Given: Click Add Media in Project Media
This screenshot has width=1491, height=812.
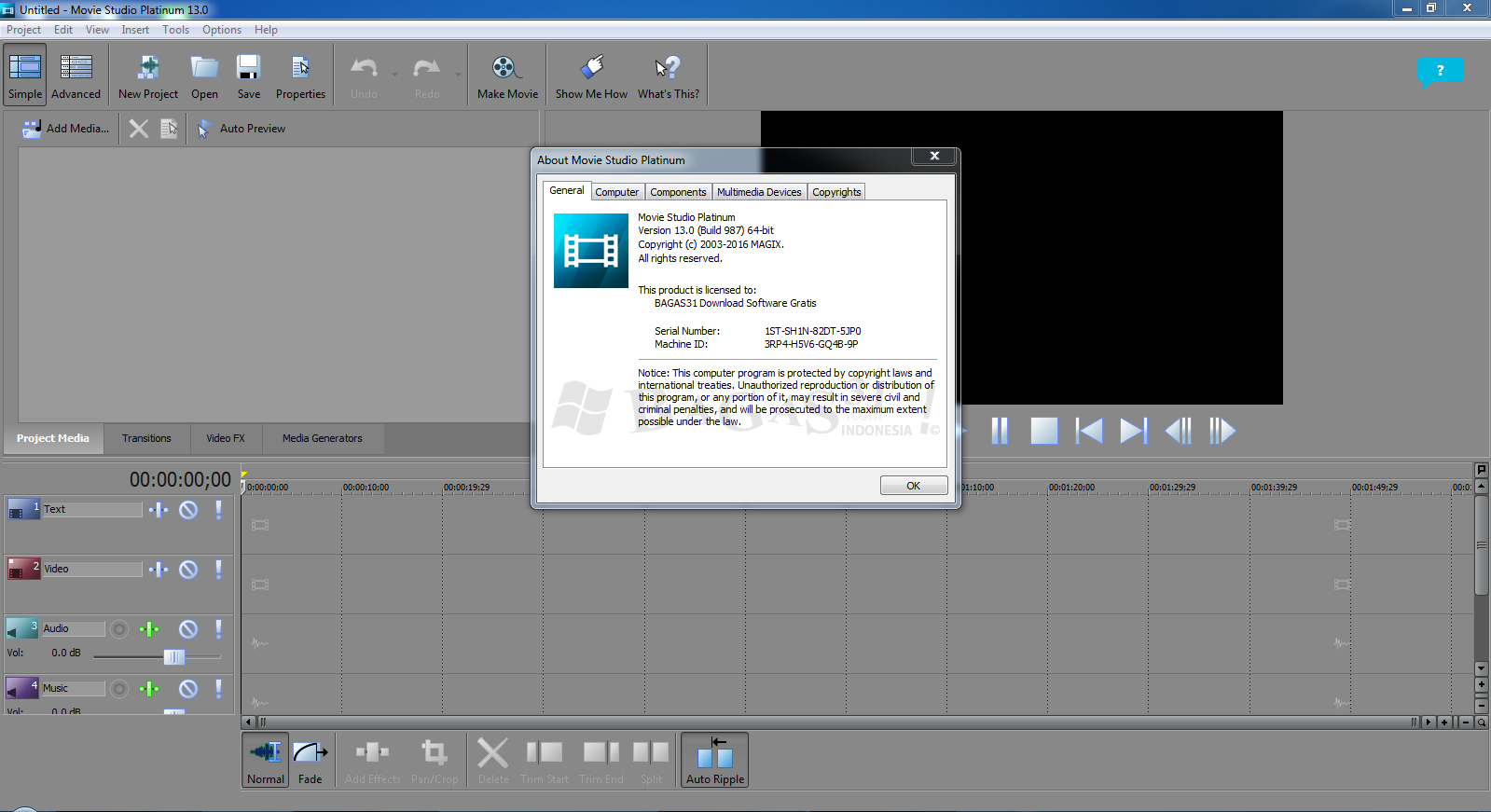Looking at the screenshot, I should [x=65, y=129].
